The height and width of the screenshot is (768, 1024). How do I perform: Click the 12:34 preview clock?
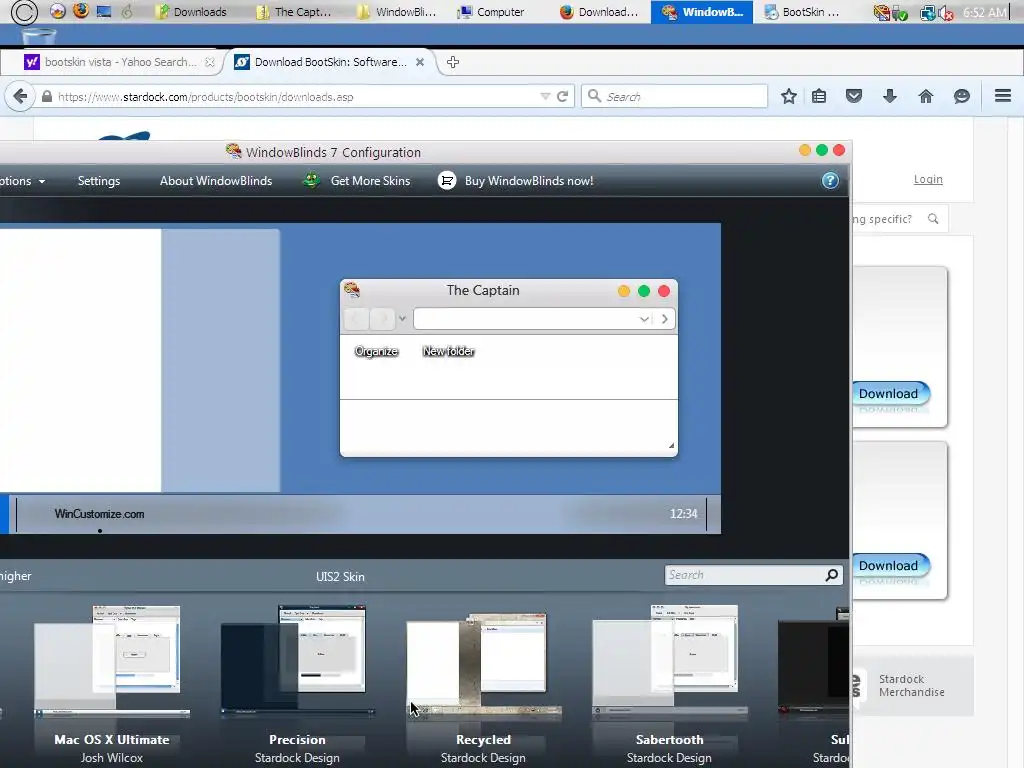click(683, 514)
